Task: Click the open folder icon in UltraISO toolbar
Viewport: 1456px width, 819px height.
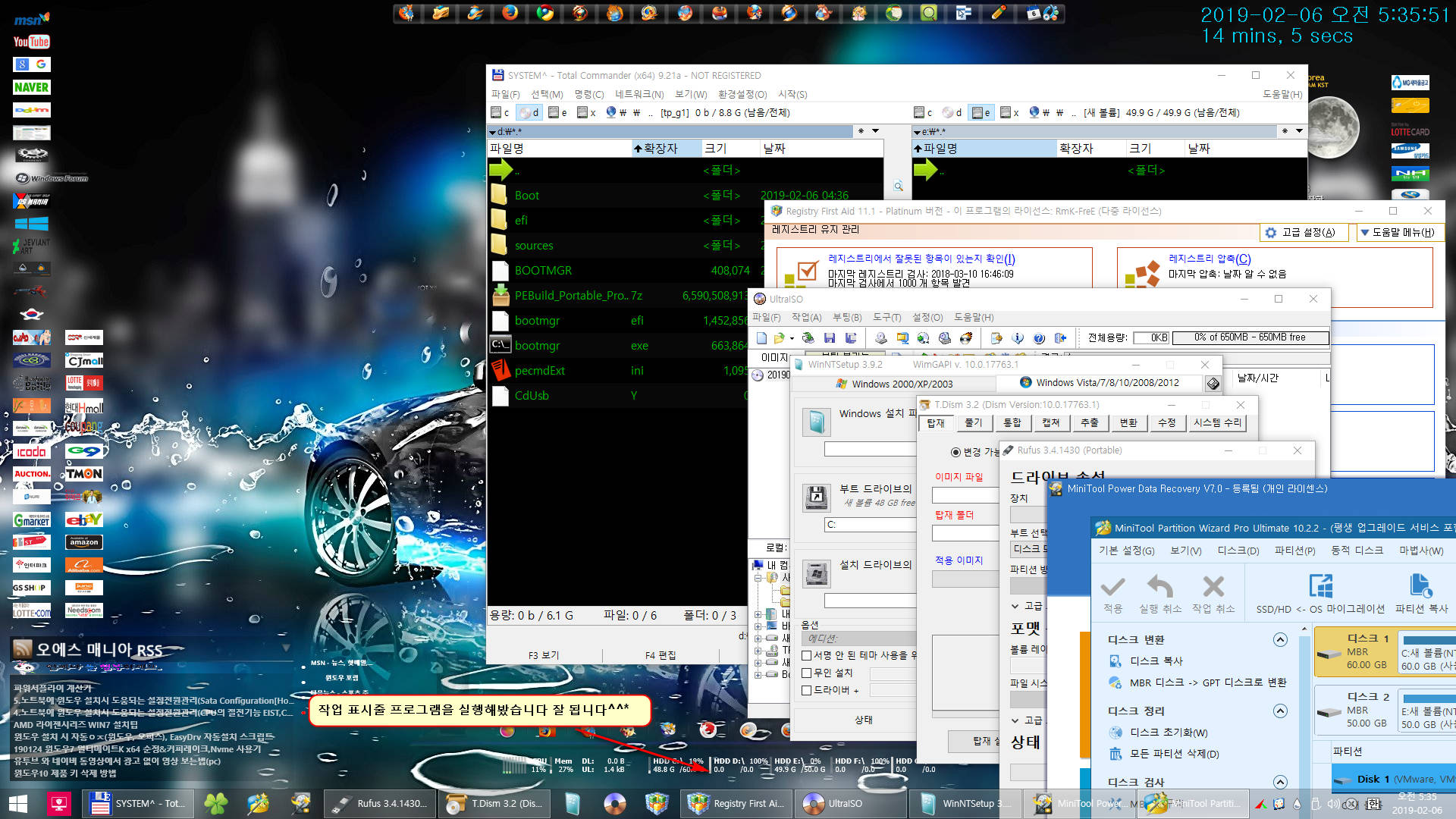Action: click(779, 338)
